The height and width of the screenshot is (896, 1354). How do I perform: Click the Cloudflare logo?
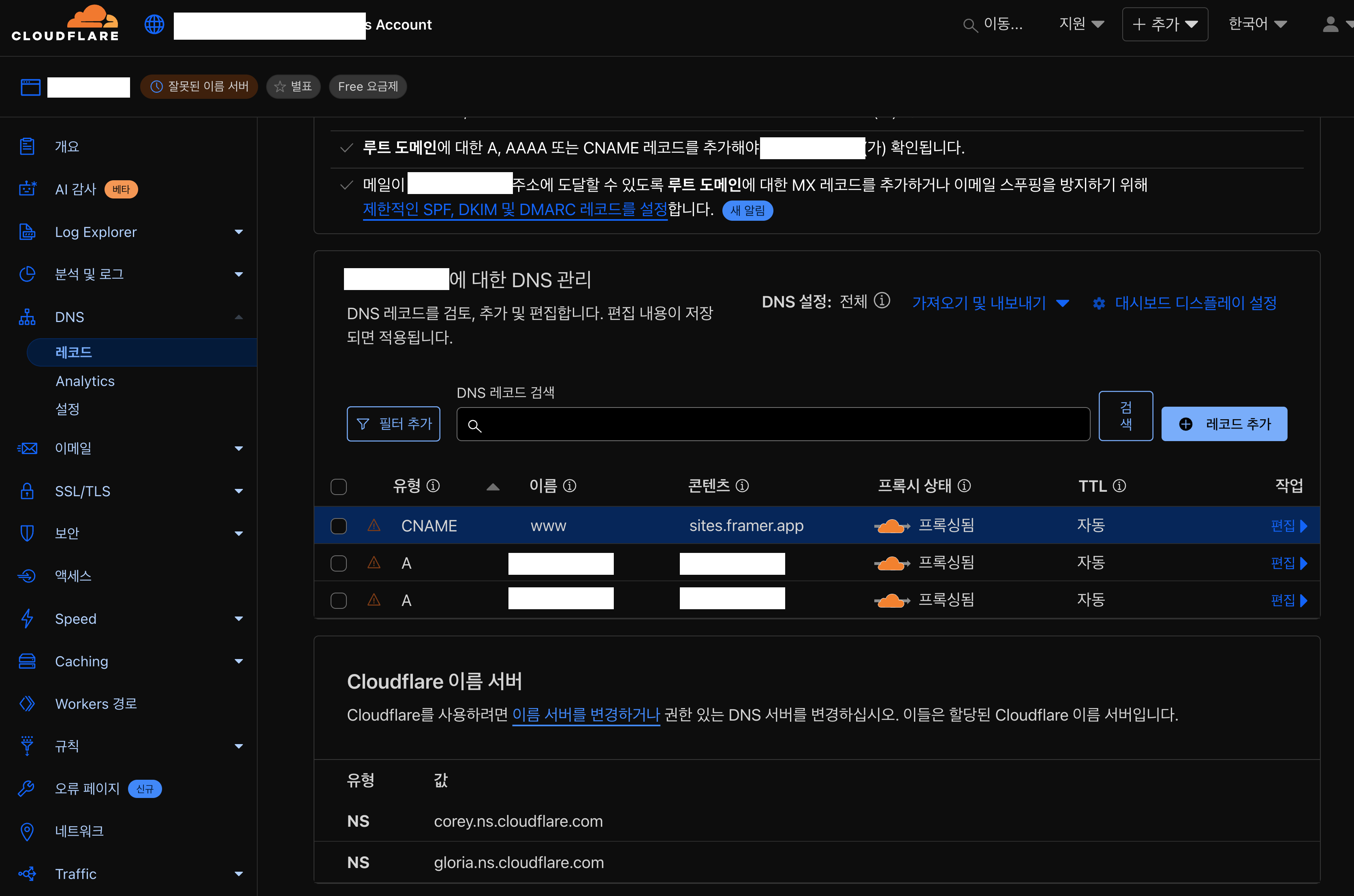pos(64,24)
